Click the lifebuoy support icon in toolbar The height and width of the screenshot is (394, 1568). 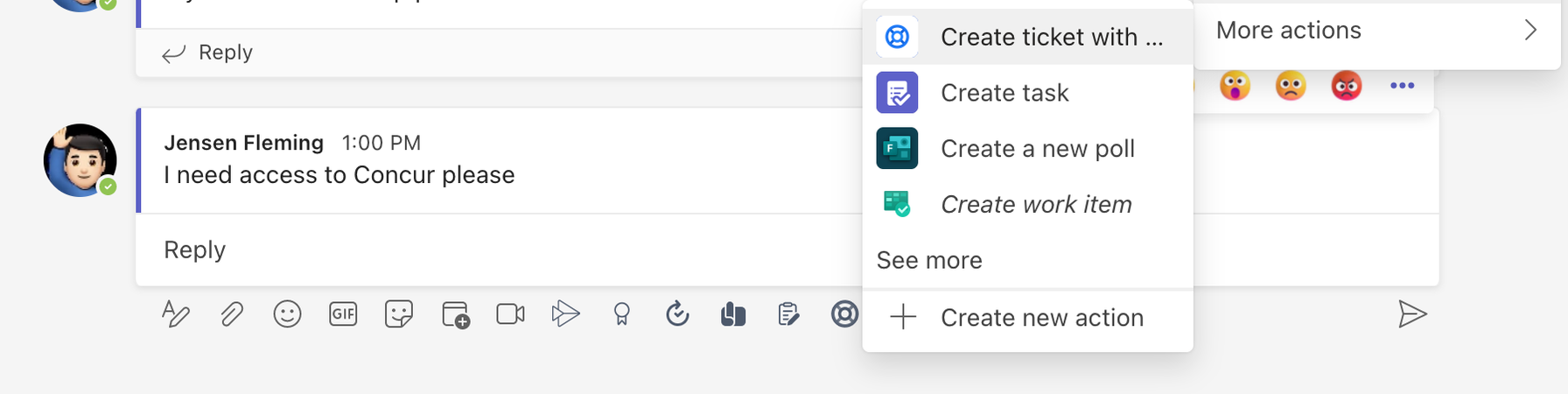844,313
